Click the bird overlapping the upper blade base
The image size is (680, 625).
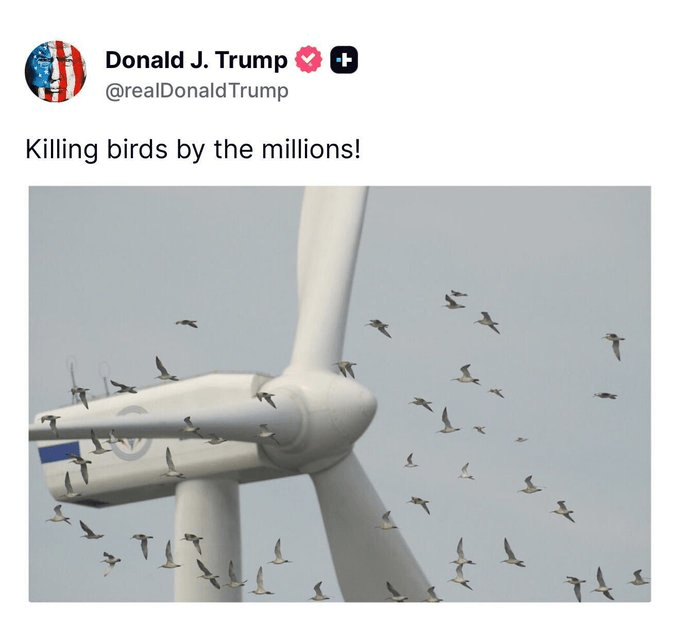coord(346,369)
